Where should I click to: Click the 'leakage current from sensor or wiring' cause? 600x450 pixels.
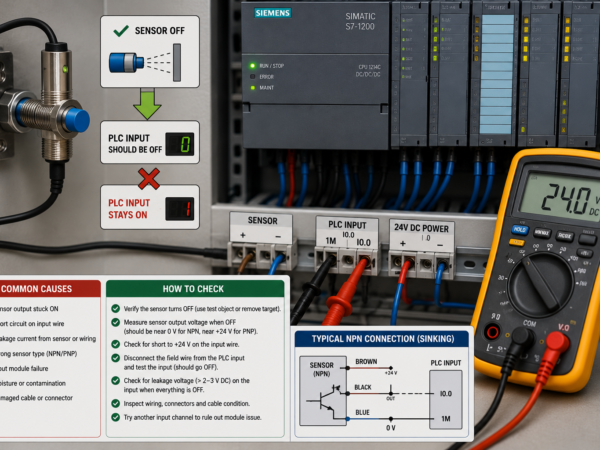point(48,339)
